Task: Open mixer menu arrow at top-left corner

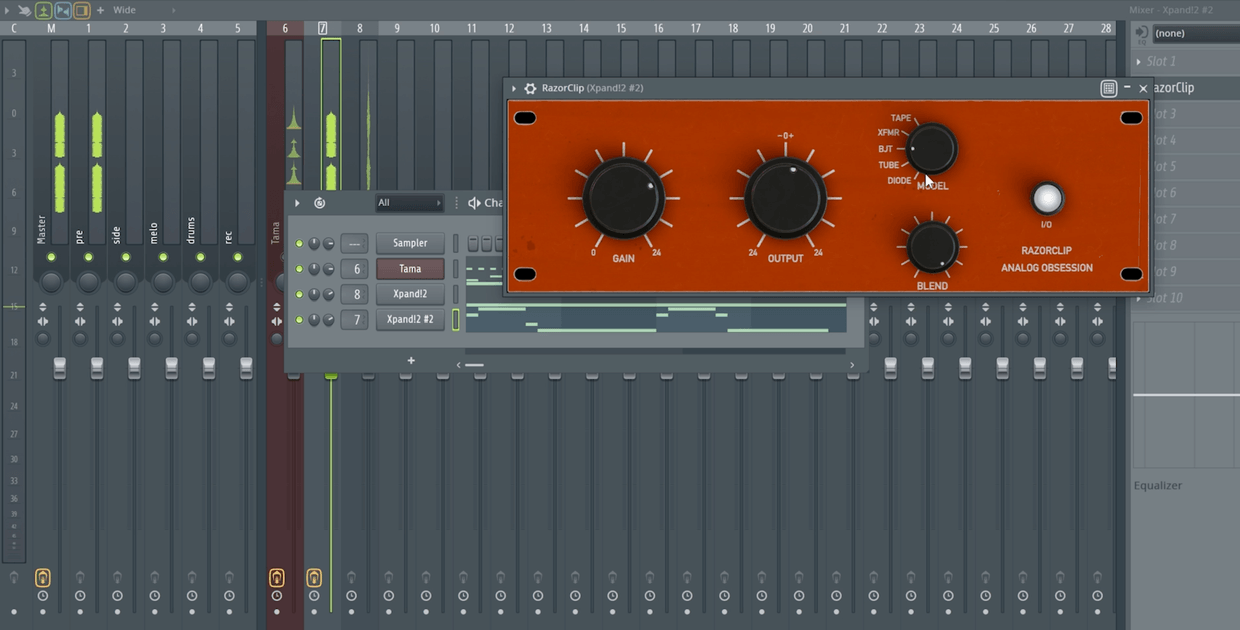Action: [8, 10]
